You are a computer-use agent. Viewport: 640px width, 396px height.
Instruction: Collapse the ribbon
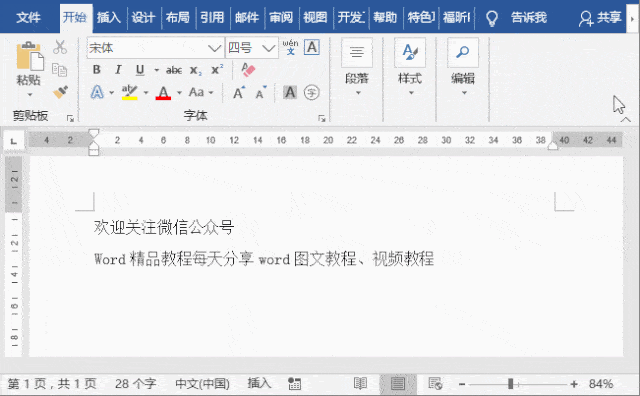[625, 120]
